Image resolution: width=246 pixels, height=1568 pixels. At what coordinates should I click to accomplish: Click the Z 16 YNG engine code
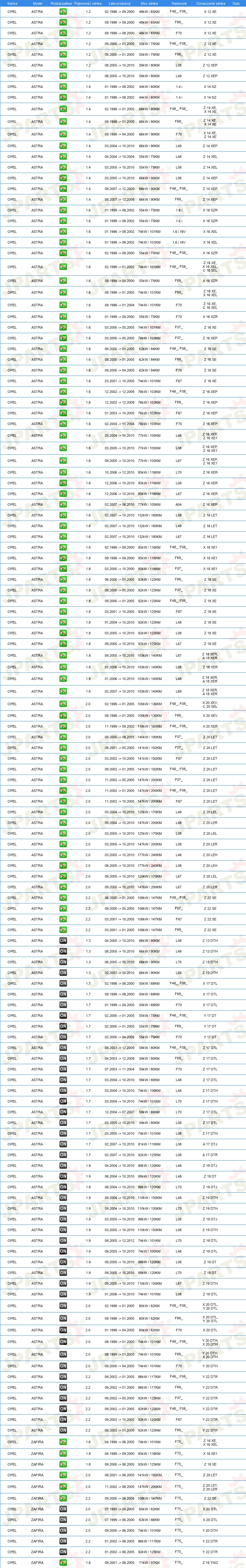click(x=210, y=1562)
